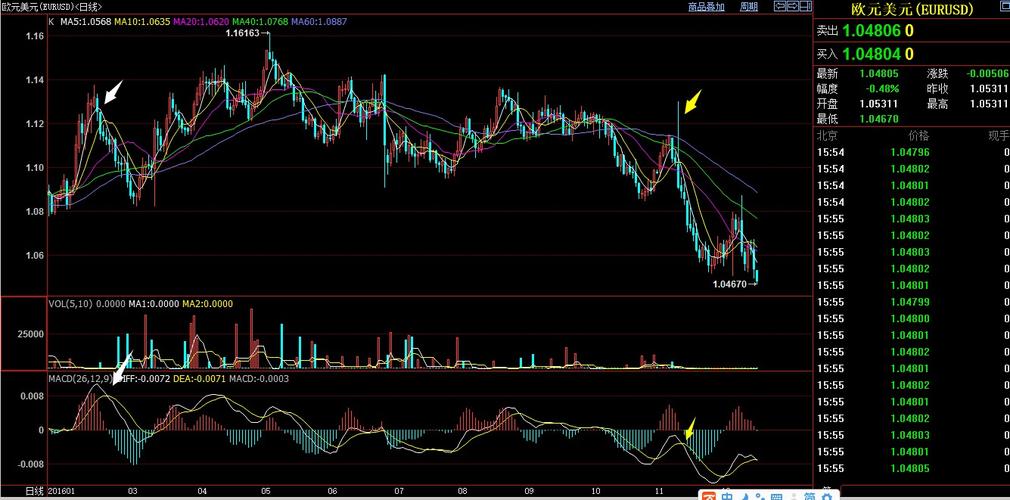
Task: Click the yellow arrow marker on price chart
Action: point(691,100)
